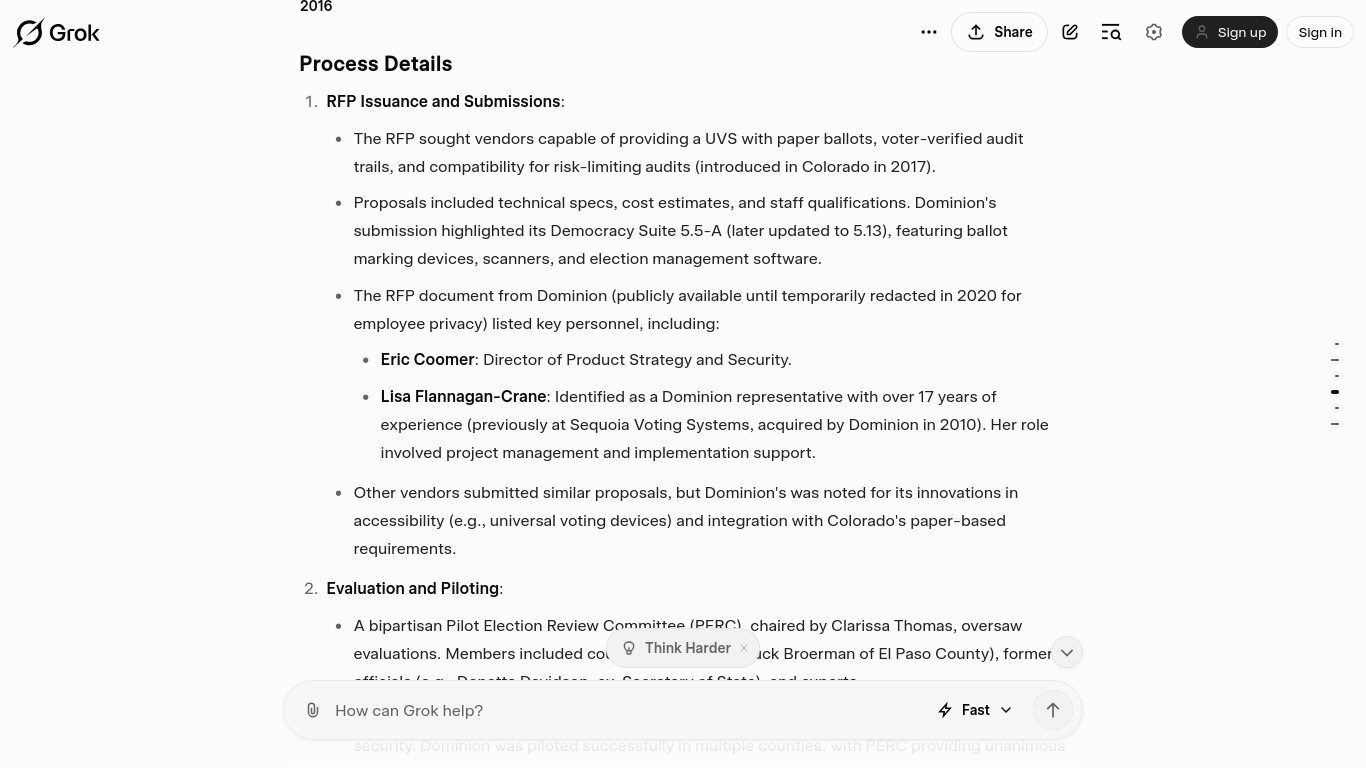The image size is (1366, 768).
Task: Share this conversation
Action: (x=999, y=32)
